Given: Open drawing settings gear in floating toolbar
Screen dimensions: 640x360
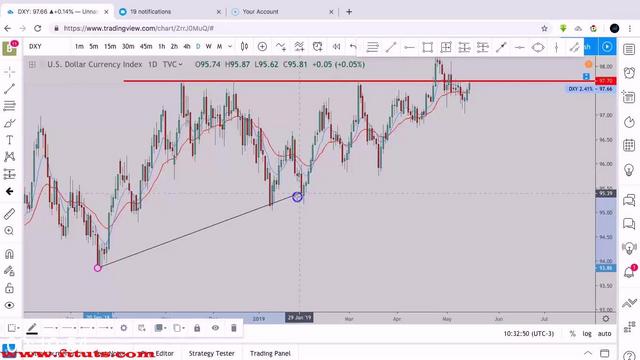Looking at the screenshot, I should (124, 328).
